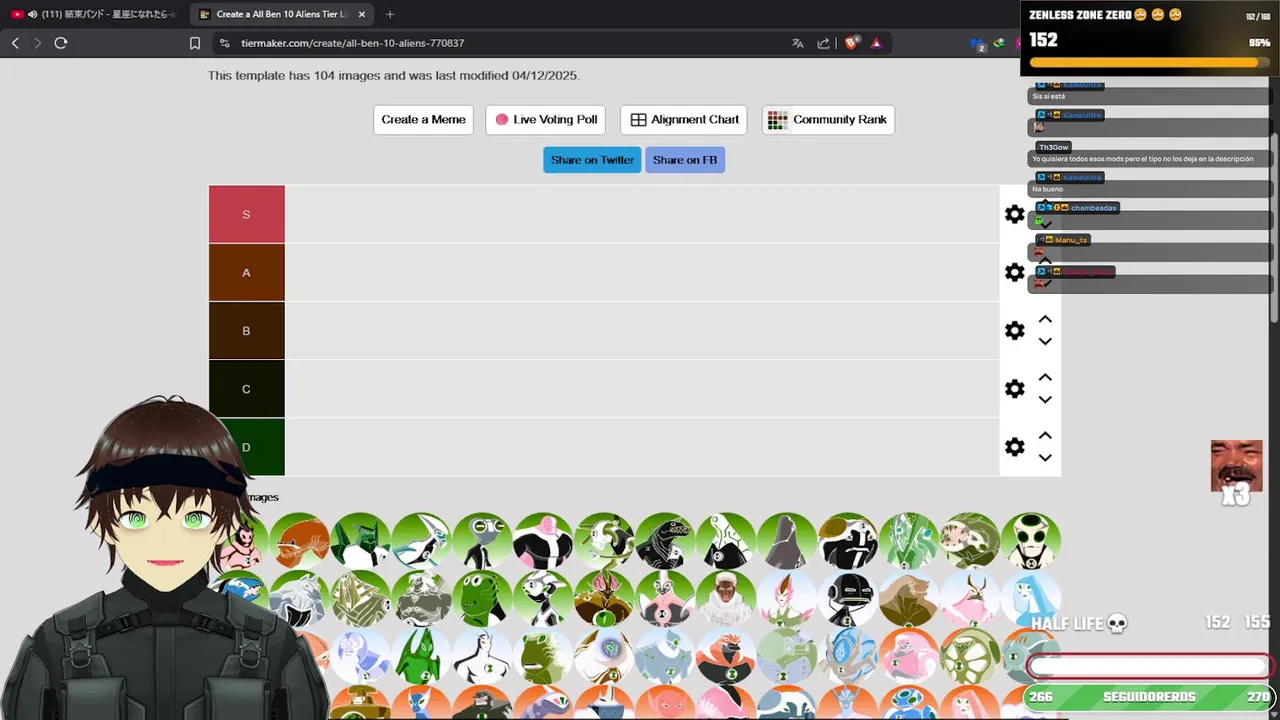This screenshot has height=720, width=1280.
Task: Go forward in browser history
Action: (x=38, y=43)
